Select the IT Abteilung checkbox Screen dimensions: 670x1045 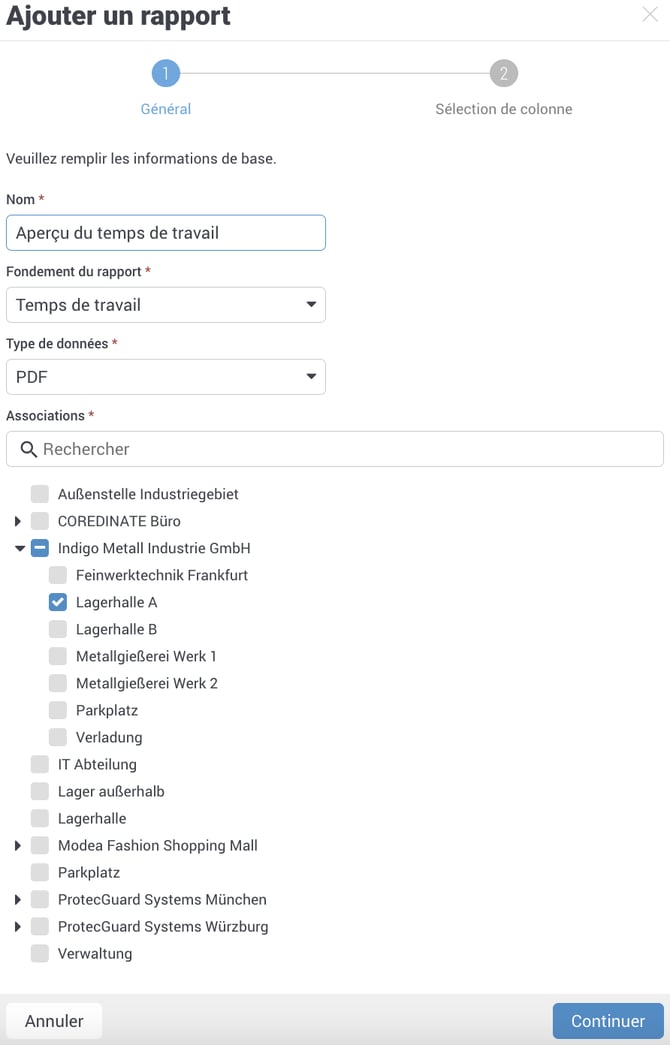coord(39,764)
